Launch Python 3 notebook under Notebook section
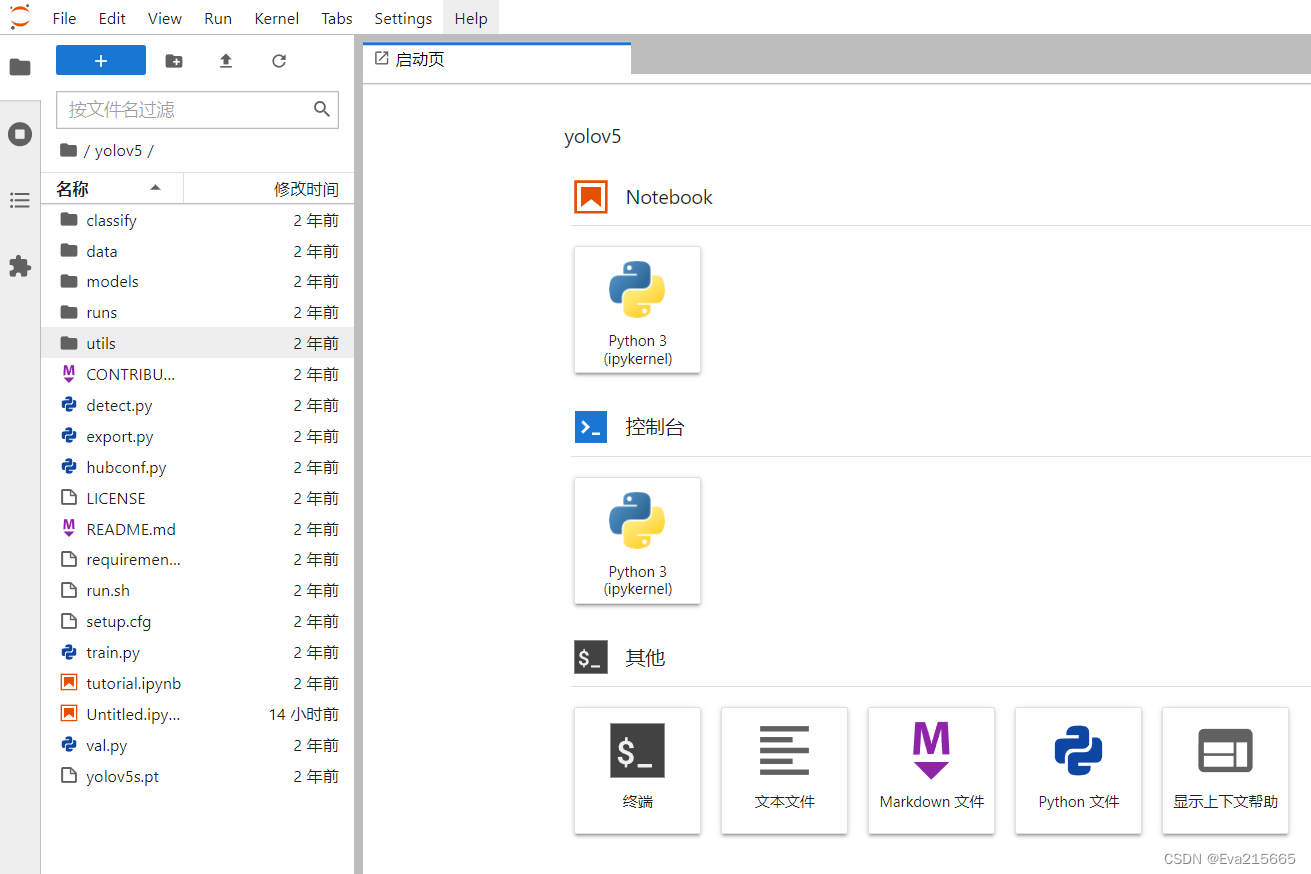The height and width of the screenshot is (874, 1311). pos(637,310)
